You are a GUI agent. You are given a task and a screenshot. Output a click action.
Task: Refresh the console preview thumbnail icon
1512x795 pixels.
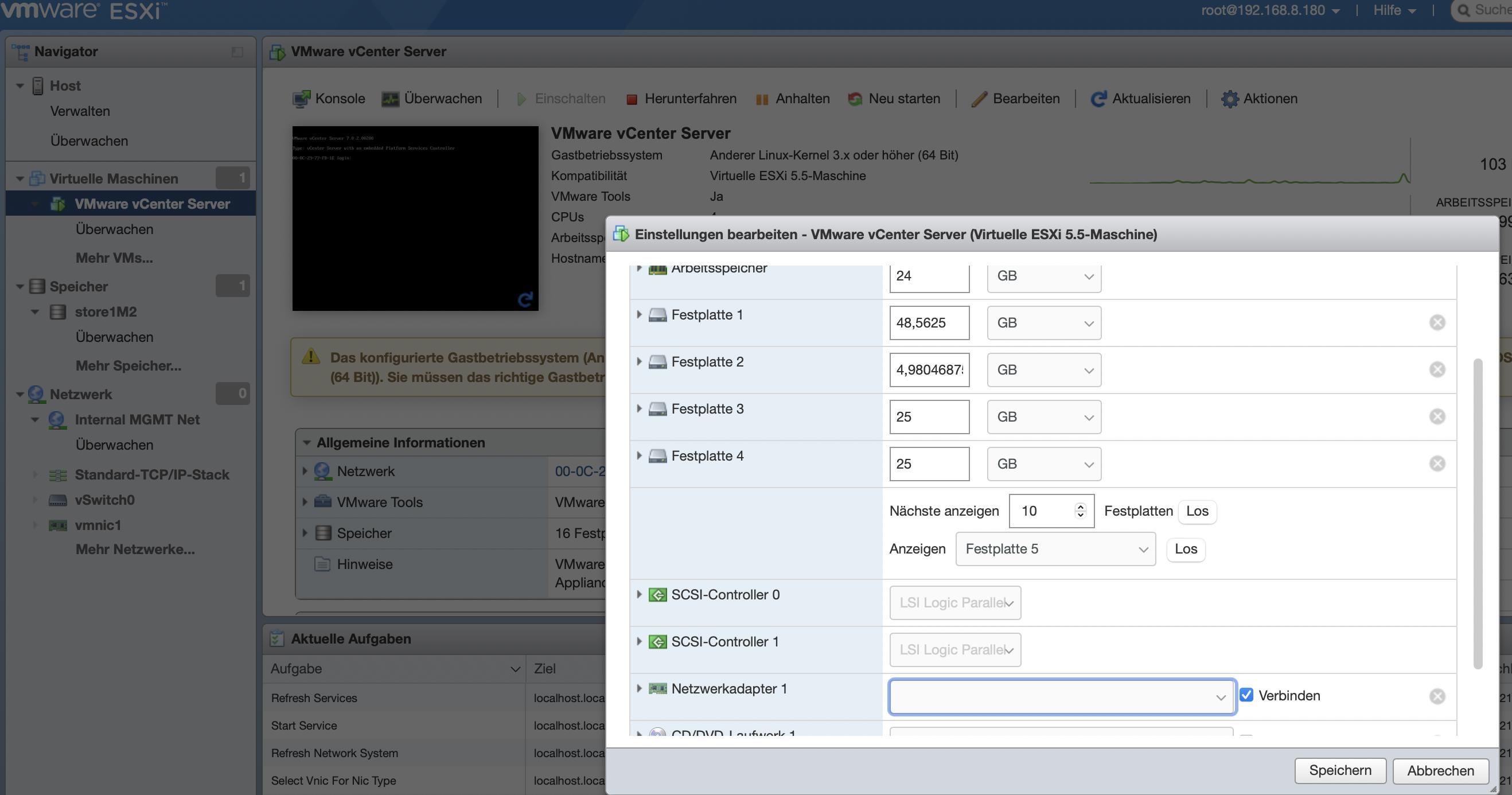527,298
